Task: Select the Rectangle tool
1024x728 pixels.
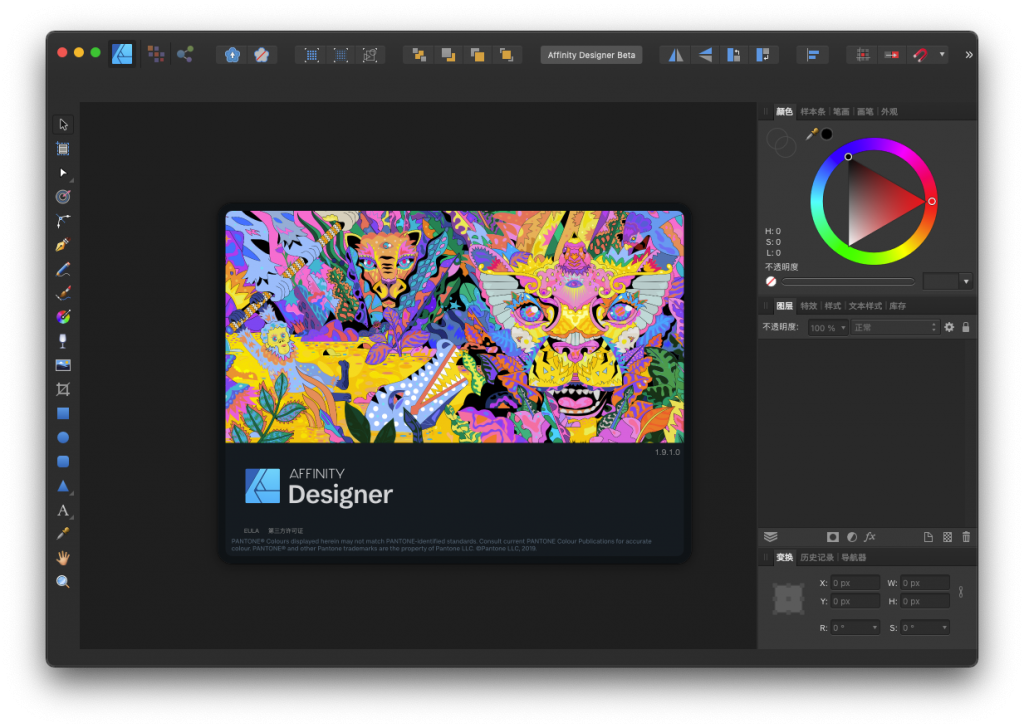Action: pyautogui.click(x=63, y=413)
